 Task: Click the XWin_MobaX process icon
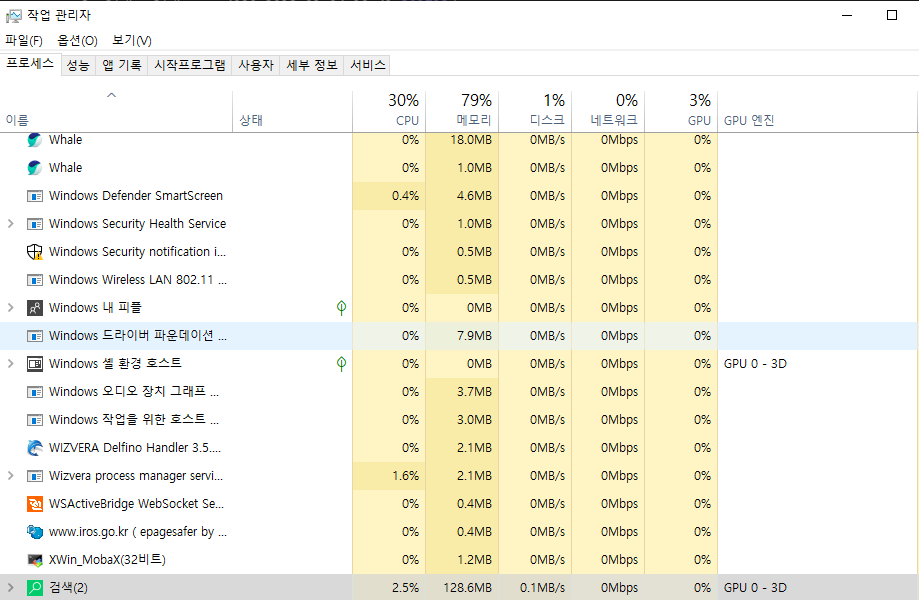click(x=35, y=559)
